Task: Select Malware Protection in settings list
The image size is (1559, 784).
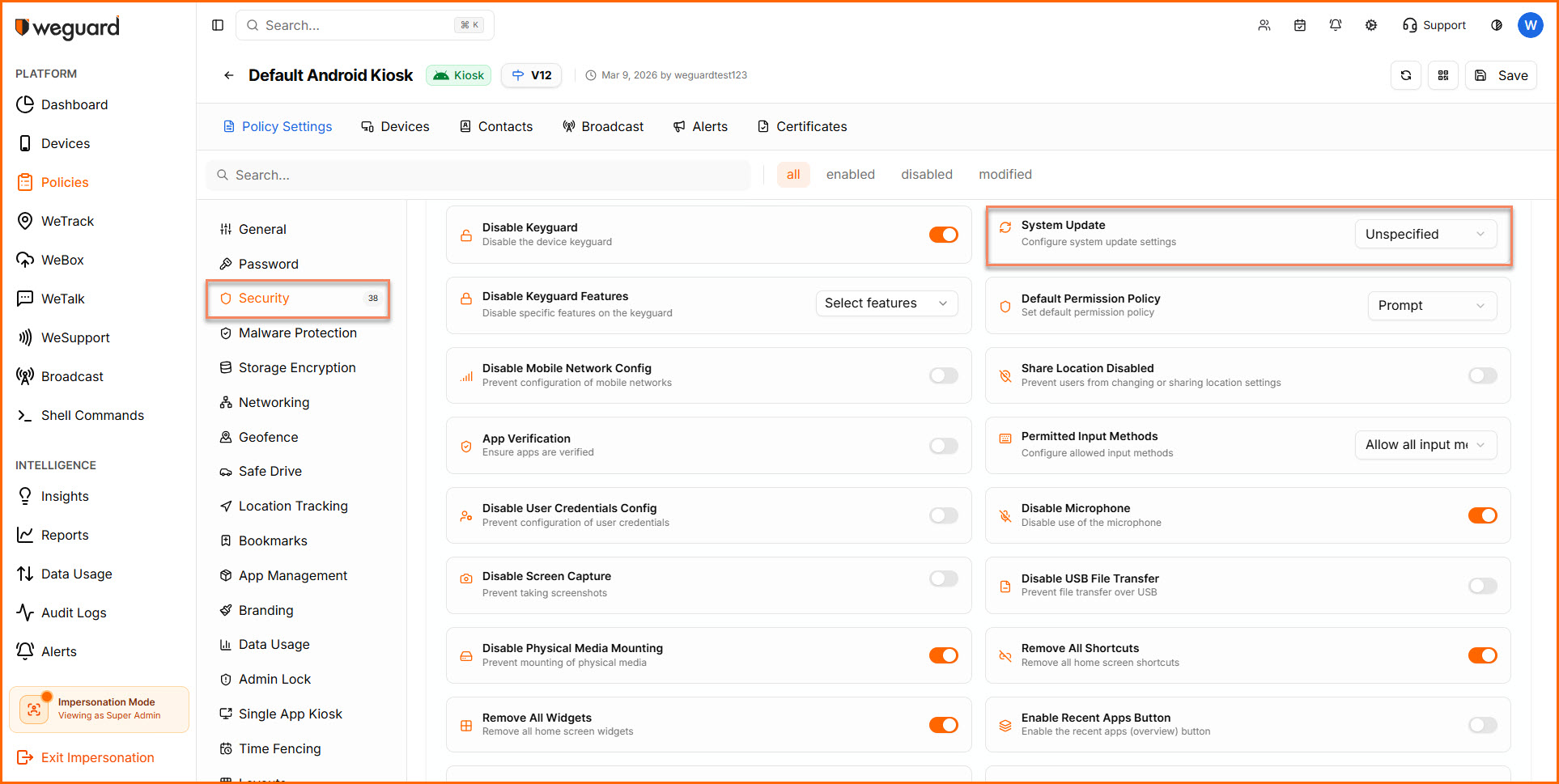Action: 297,333
